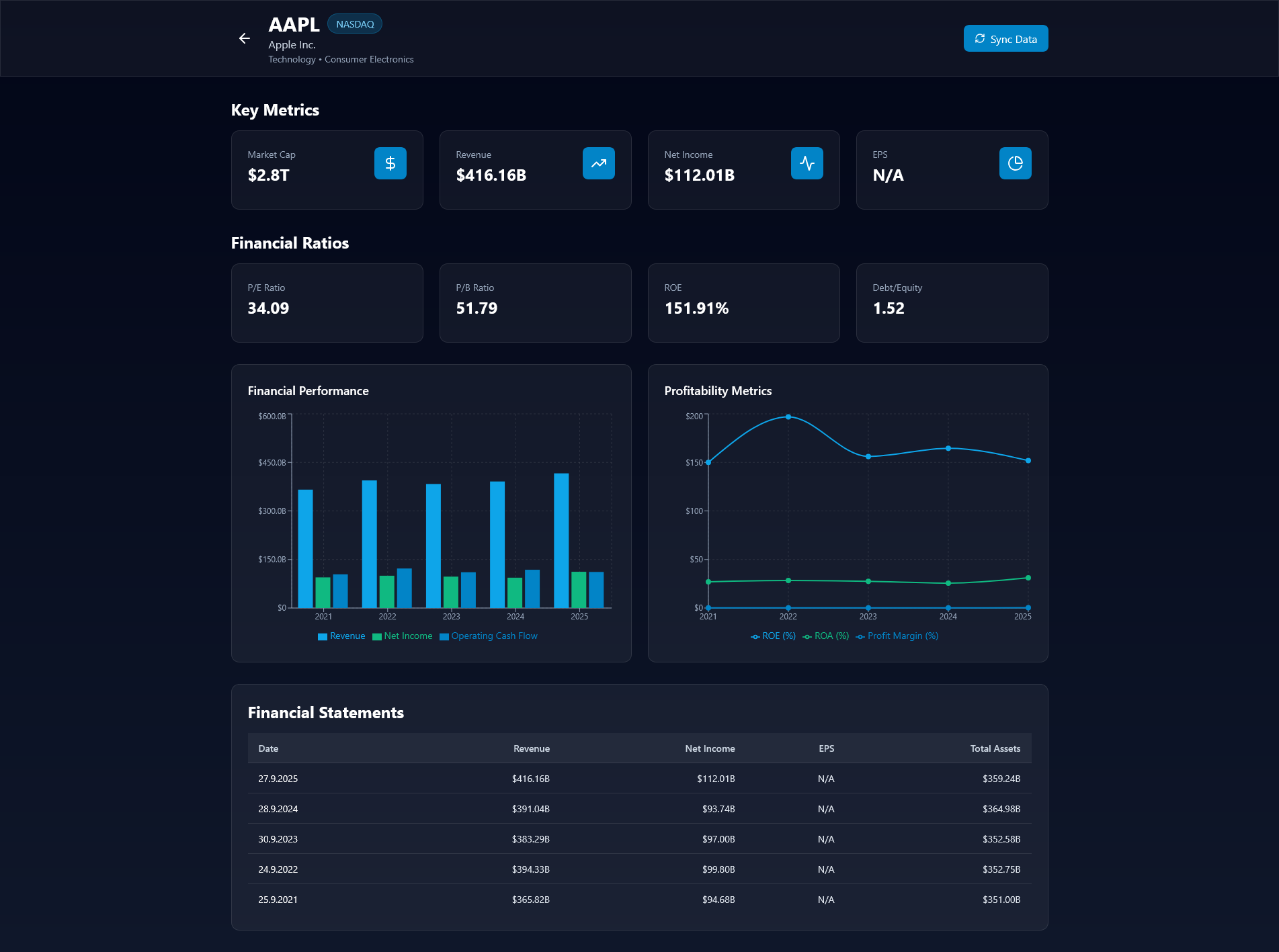Click the trending-up Revenue icon

tap(598, 163)
